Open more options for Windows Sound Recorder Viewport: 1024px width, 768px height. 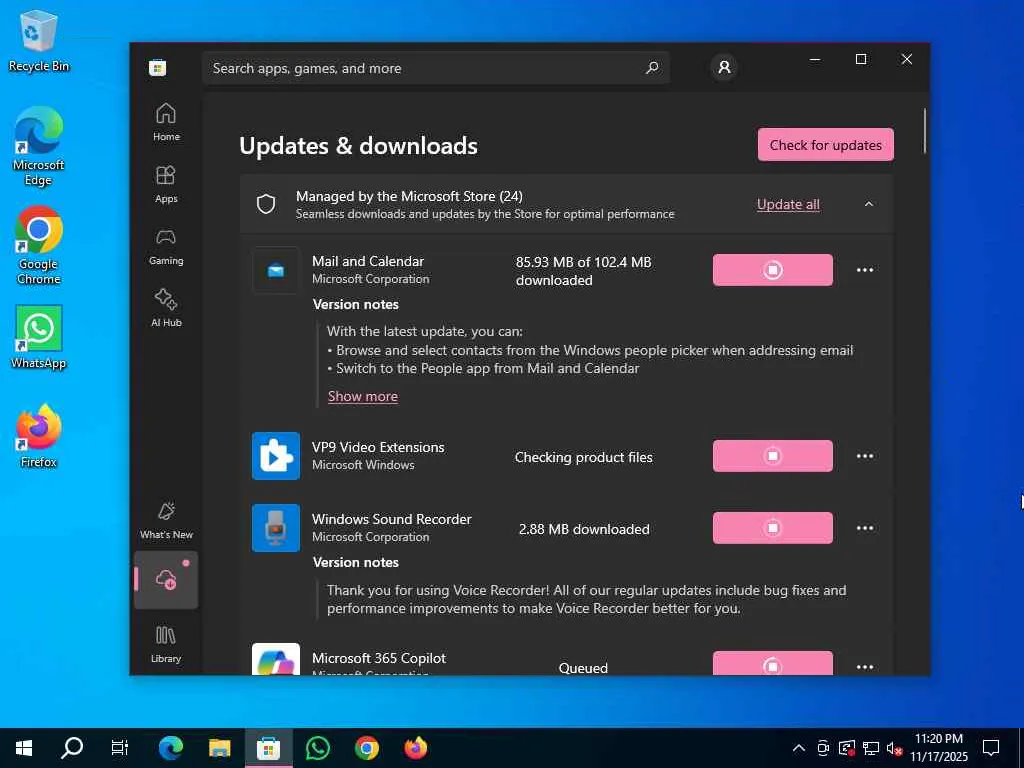tap(865, 528)
